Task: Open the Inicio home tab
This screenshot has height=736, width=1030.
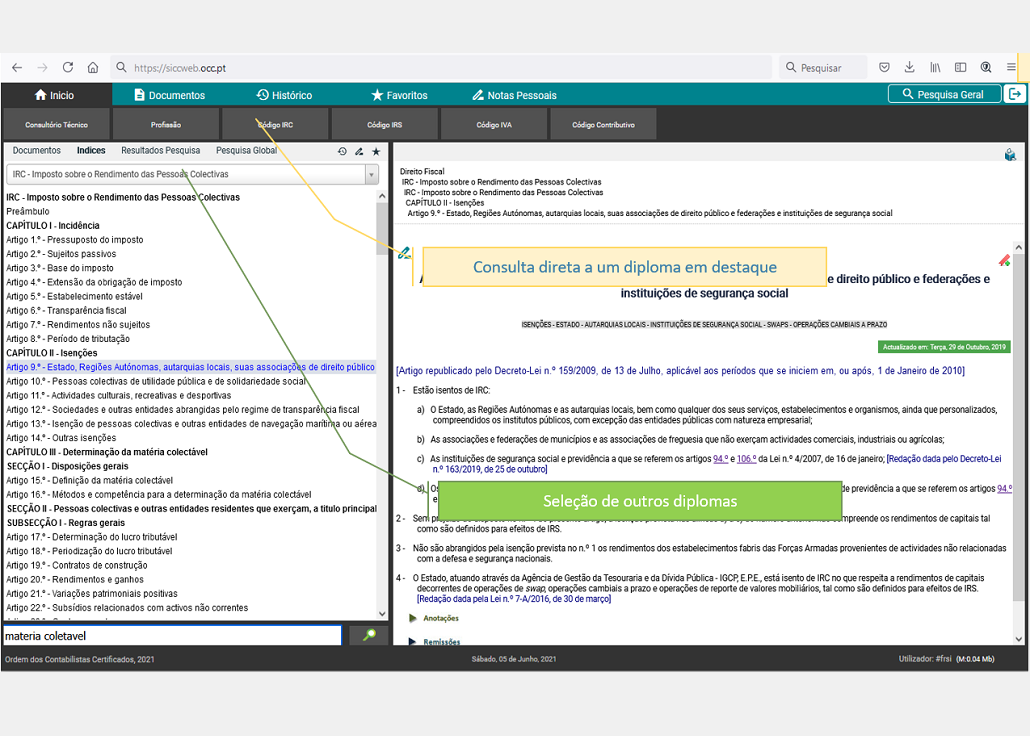Action: point(55,95)
